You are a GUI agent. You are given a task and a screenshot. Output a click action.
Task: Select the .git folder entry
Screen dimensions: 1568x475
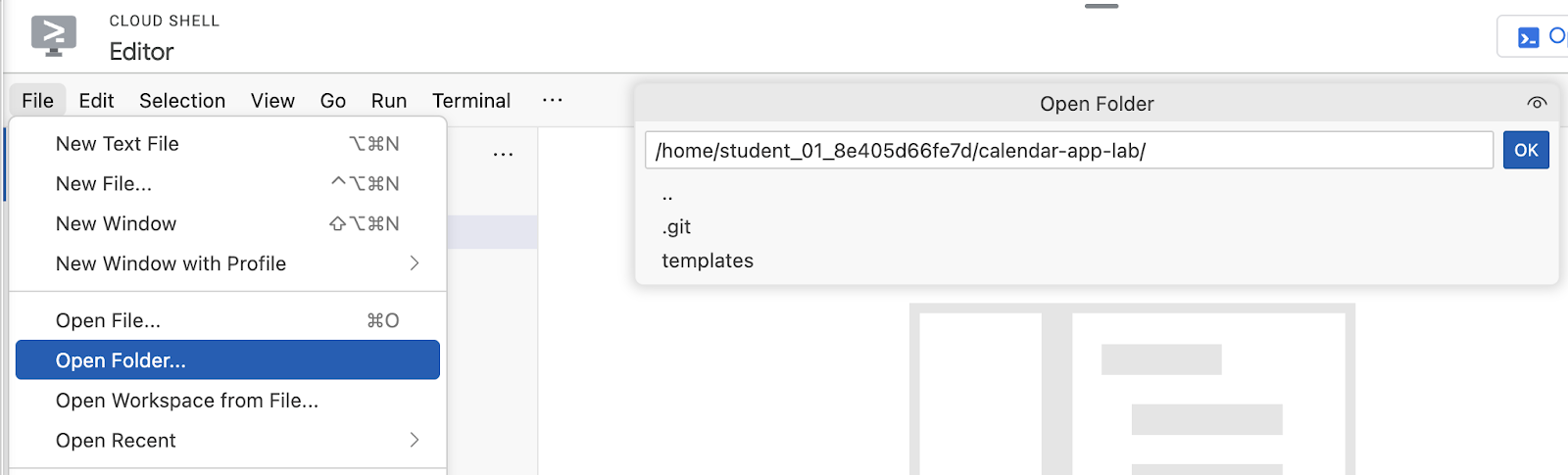pyautogui.click(x=676, y=227)
